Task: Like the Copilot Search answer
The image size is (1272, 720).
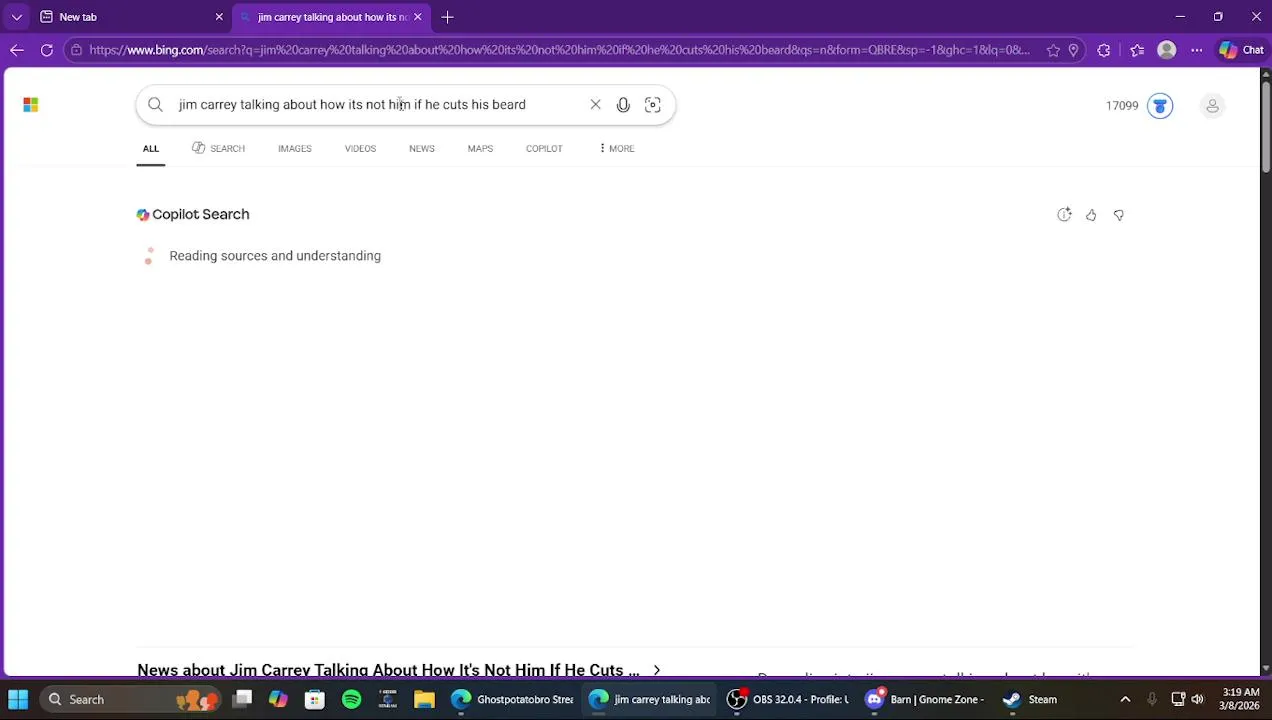Action: (1091, 215)
